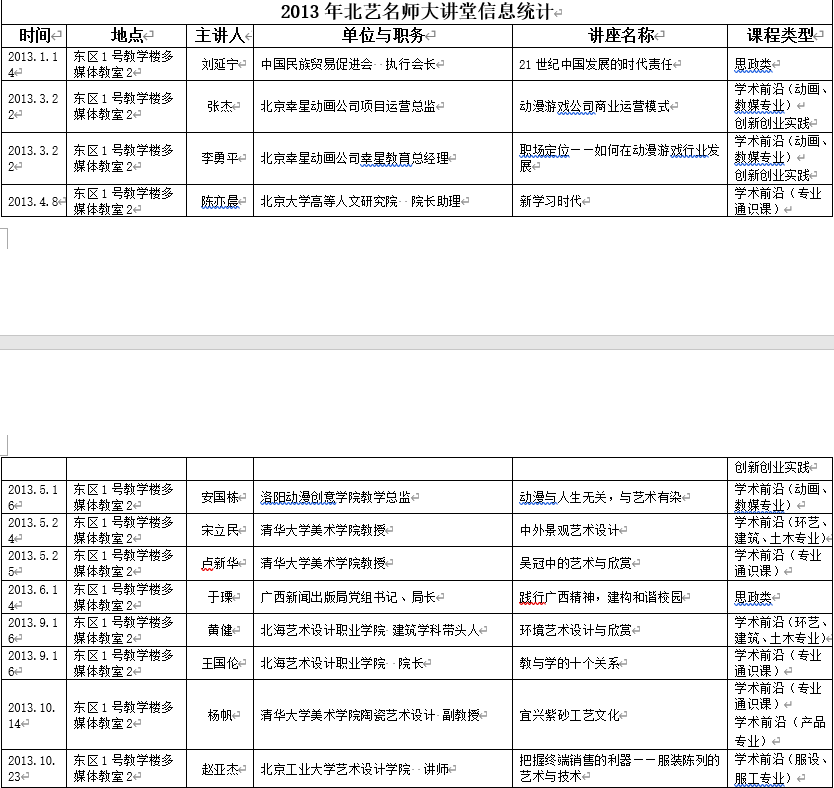The width and height of the screenshot is (834, 788).
Task: Click the date cell 2013.4.8
Action: [34, 201]
